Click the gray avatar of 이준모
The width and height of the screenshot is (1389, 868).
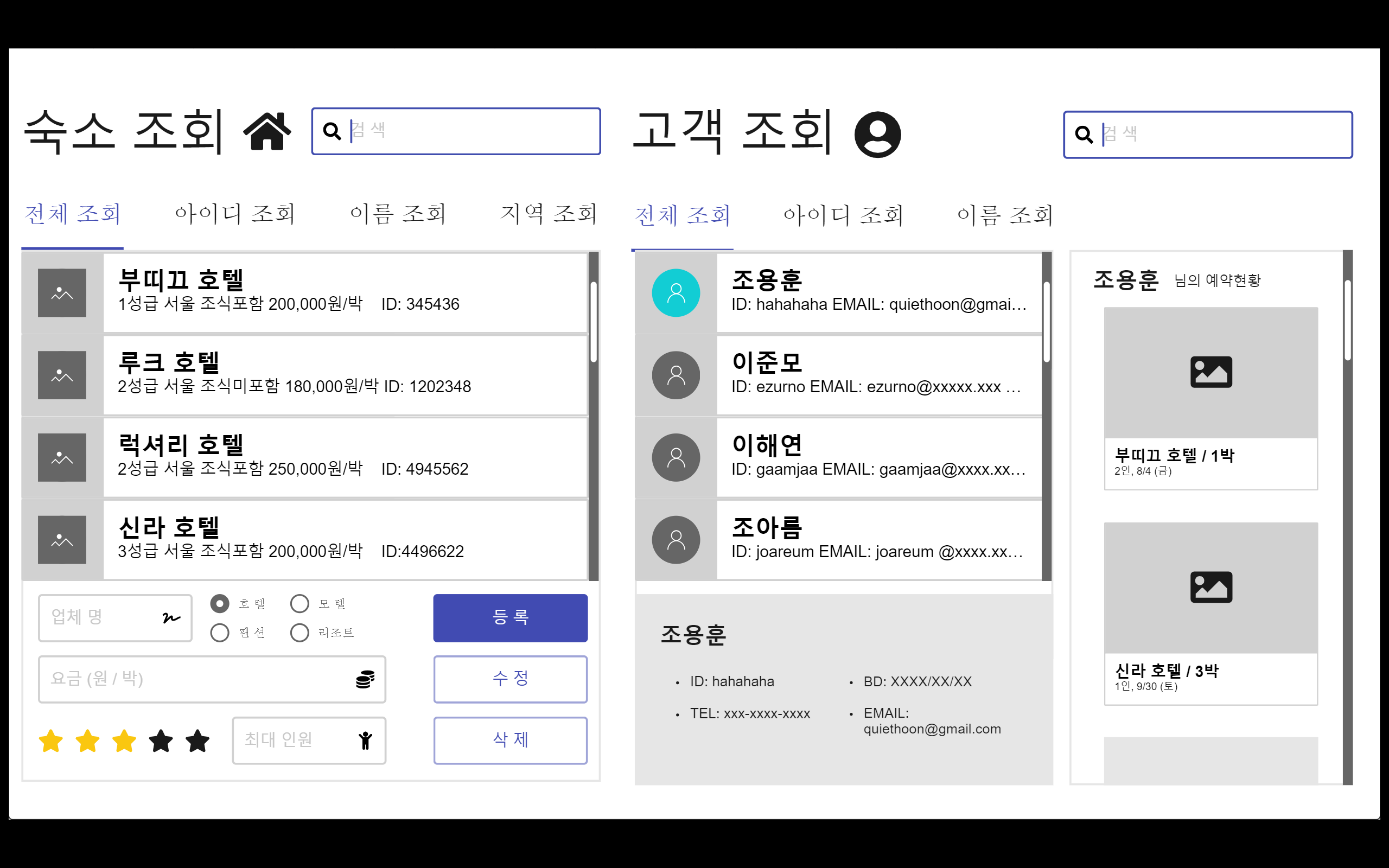click(676, 375)
